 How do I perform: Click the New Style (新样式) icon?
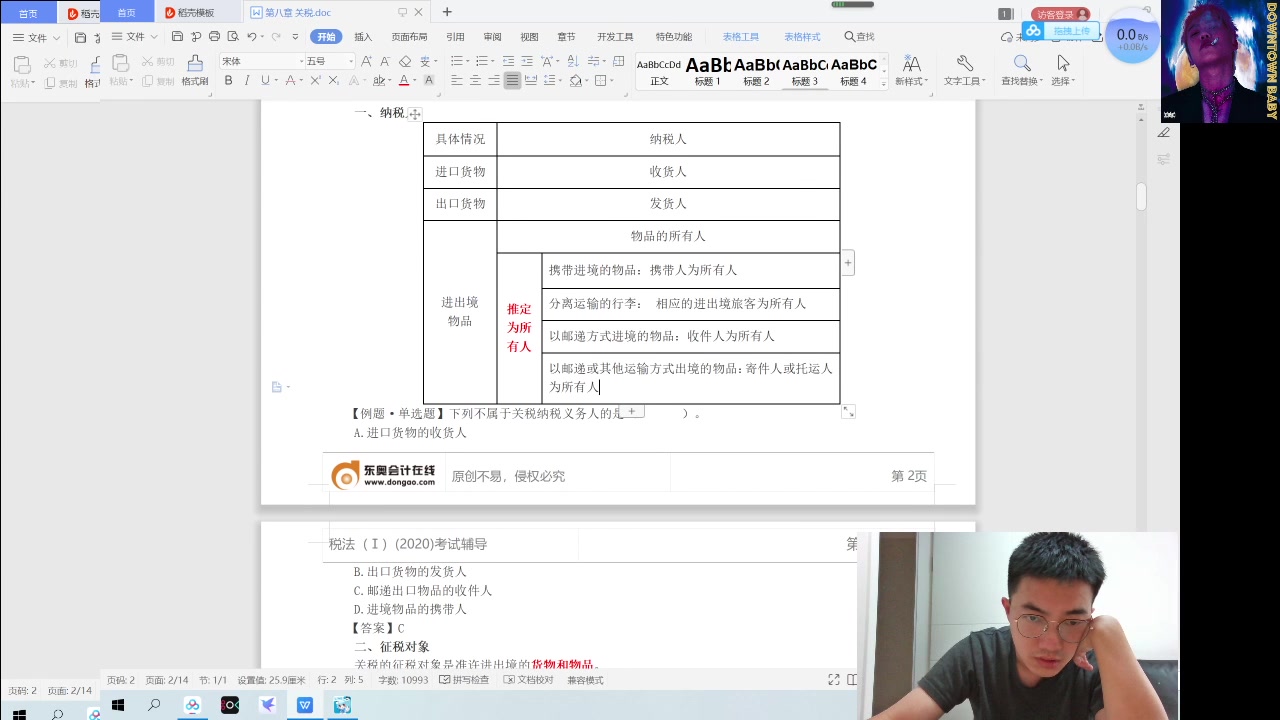coord(911,71)
